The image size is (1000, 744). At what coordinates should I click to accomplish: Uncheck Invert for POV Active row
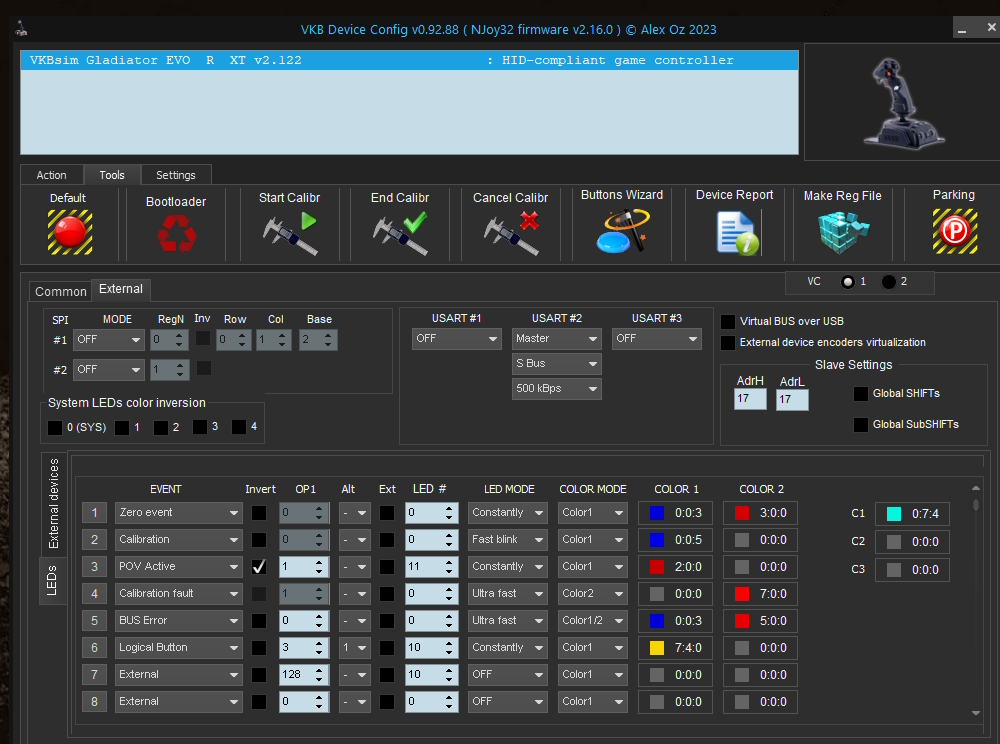point(259,566)
